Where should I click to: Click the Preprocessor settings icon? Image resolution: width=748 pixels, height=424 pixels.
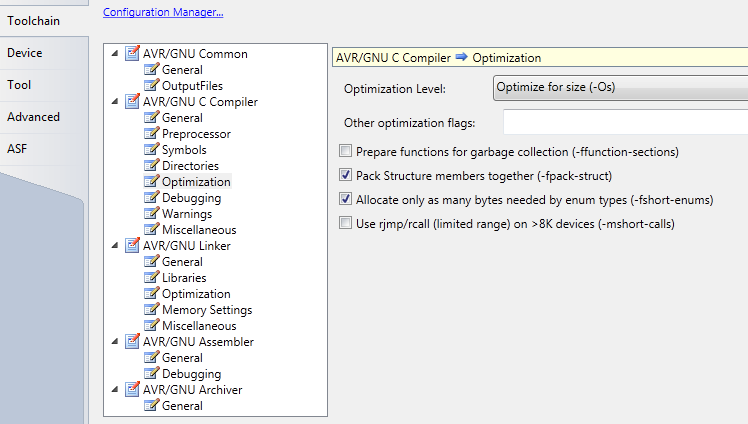151,133
